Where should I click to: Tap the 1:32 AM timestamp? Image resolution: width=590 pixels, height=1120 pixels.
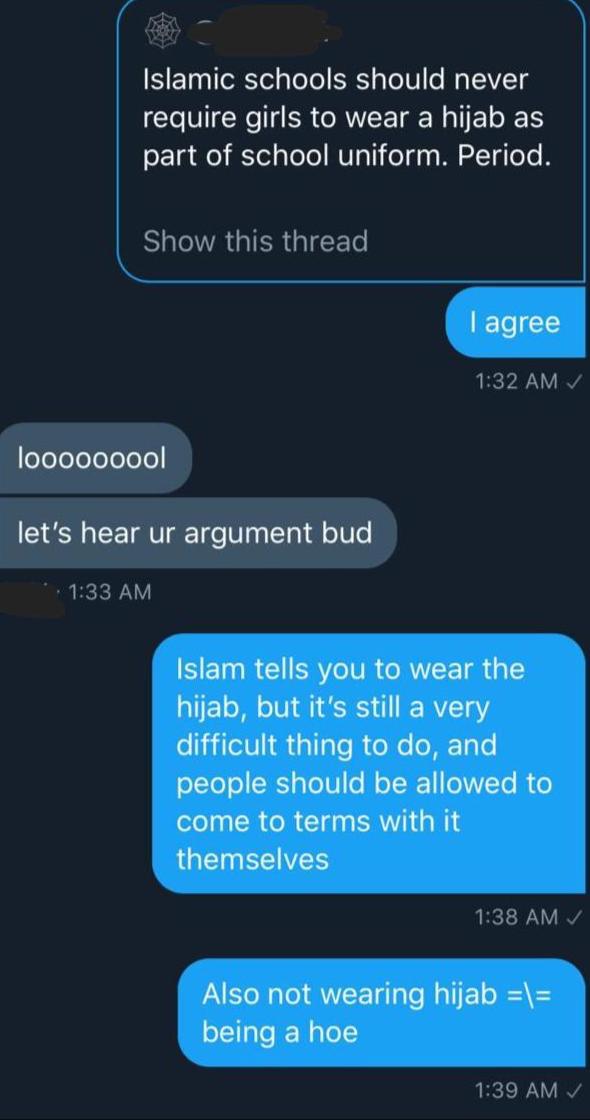(516, 381)
